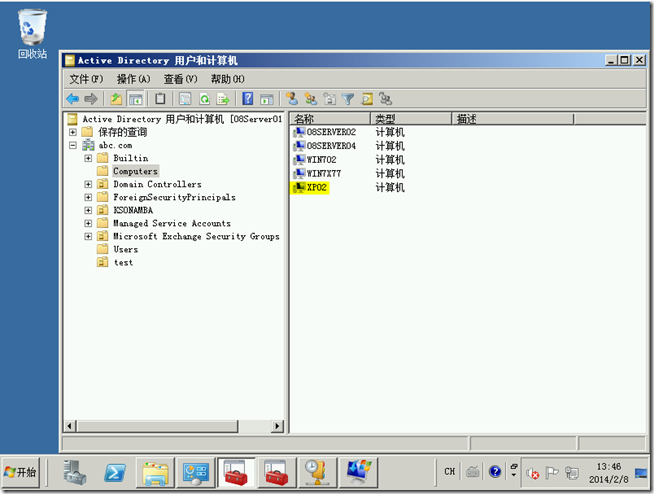Viewport: 654px width, 494px height.
Task: Click the network connection tray icon
Action: [571, 473]
